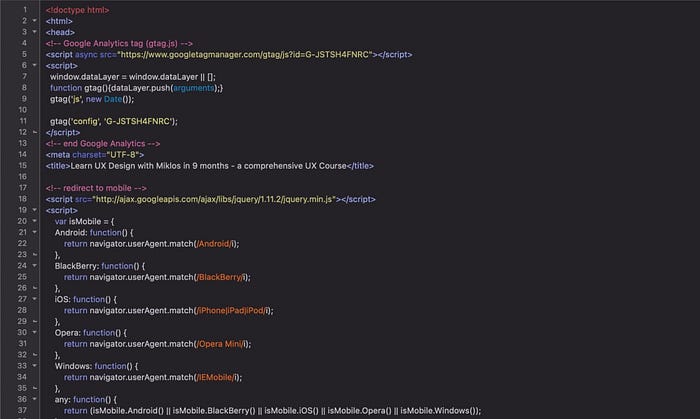Viewport: 700px width, 419px height.
Task: Click the 'arguments' keyword in gtag function
Action: 194,88
